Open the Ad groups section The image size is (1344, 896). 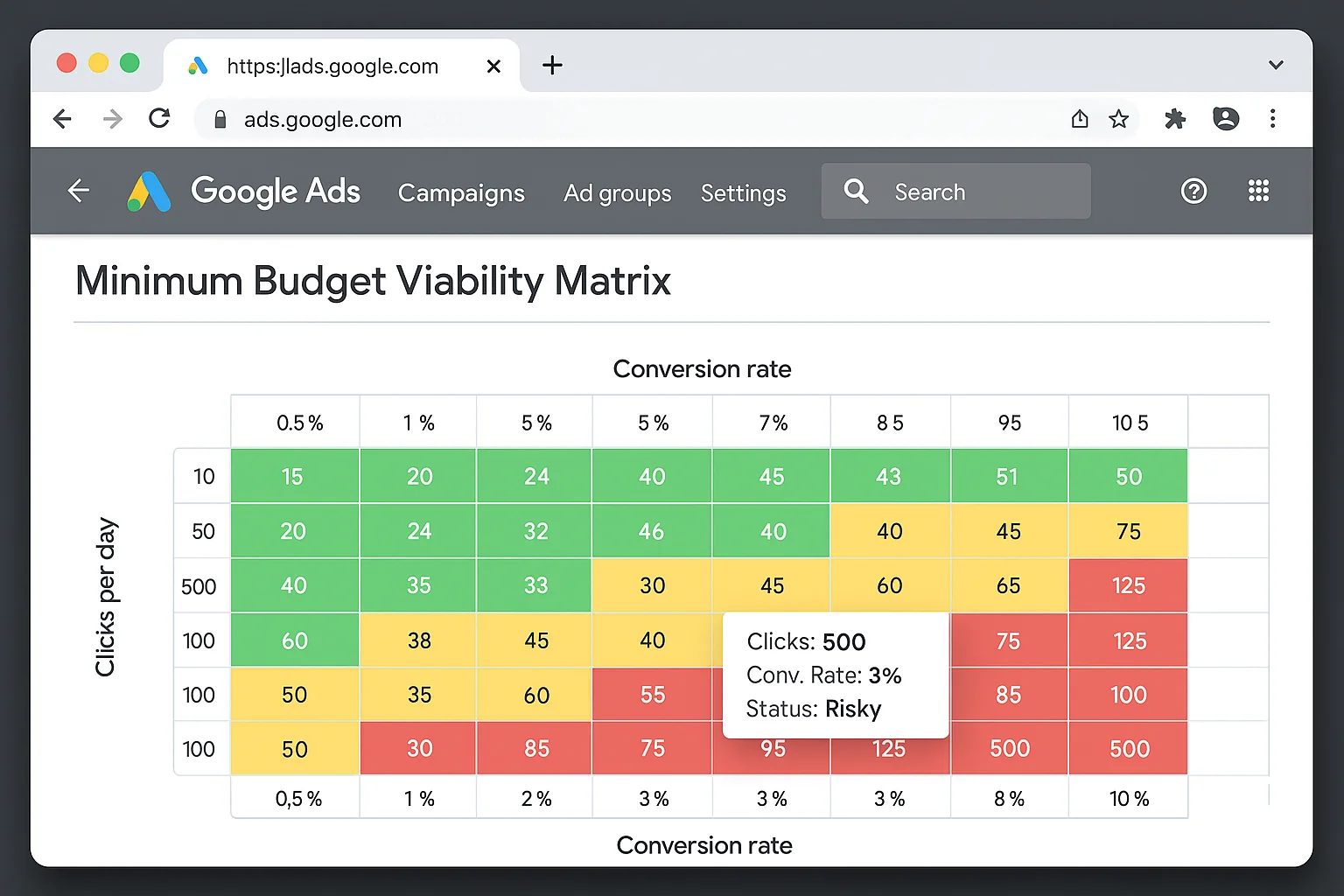[x=617, y=193]
